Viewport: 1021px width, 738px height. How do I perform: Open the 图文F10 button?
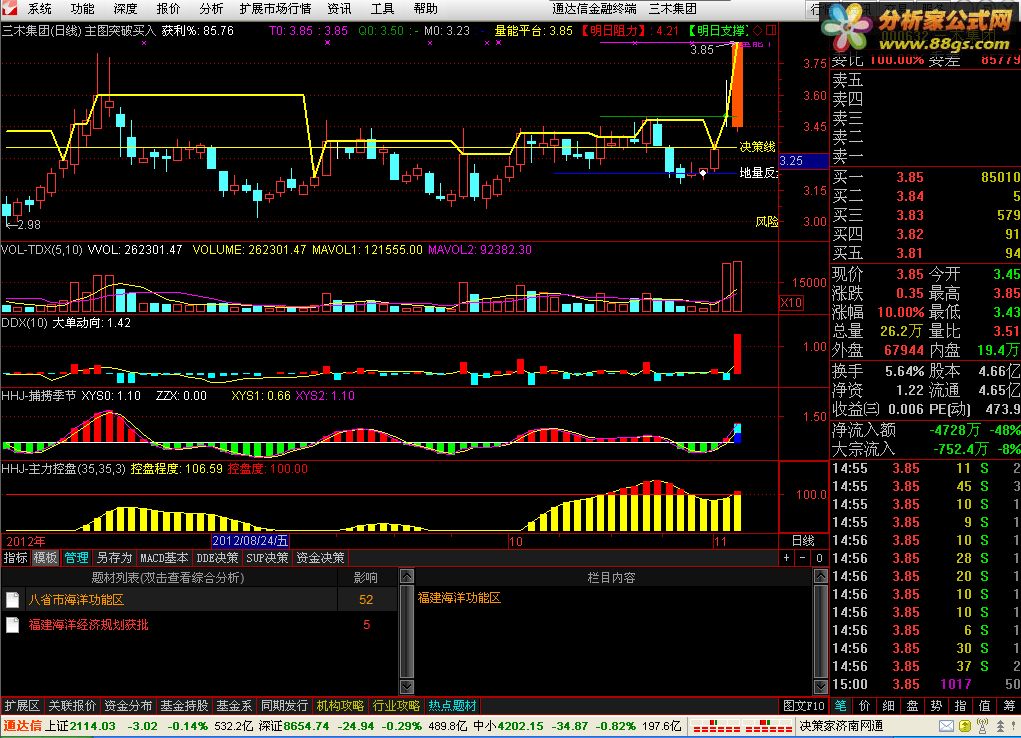pyautogui.click(x=804, y=705)
